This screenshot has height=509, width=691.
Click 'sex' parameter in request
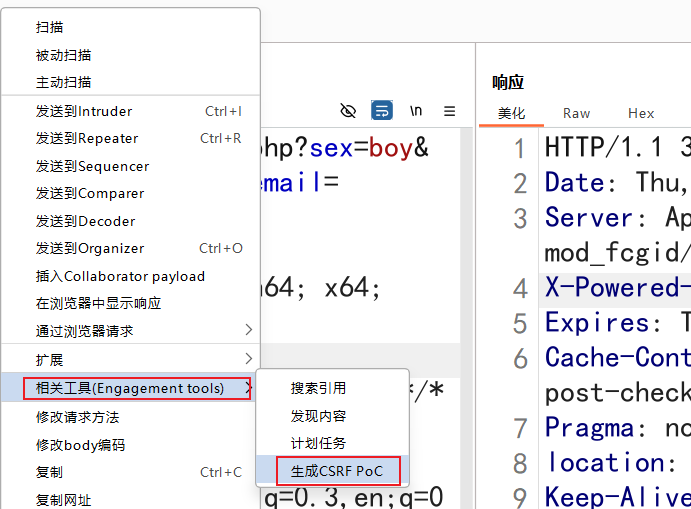pos(331,148)
